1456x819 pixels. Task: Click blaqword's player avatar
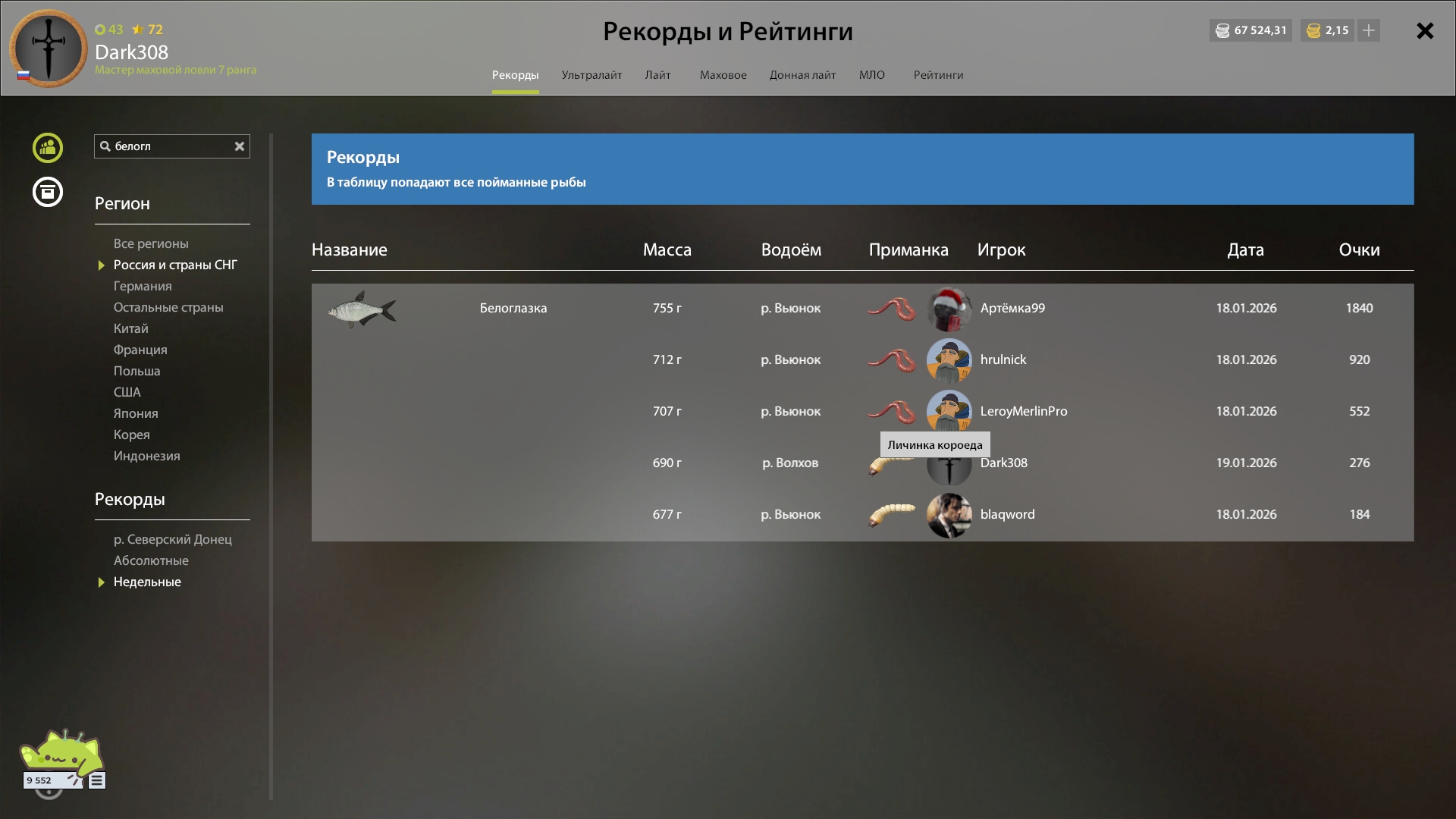949,515
